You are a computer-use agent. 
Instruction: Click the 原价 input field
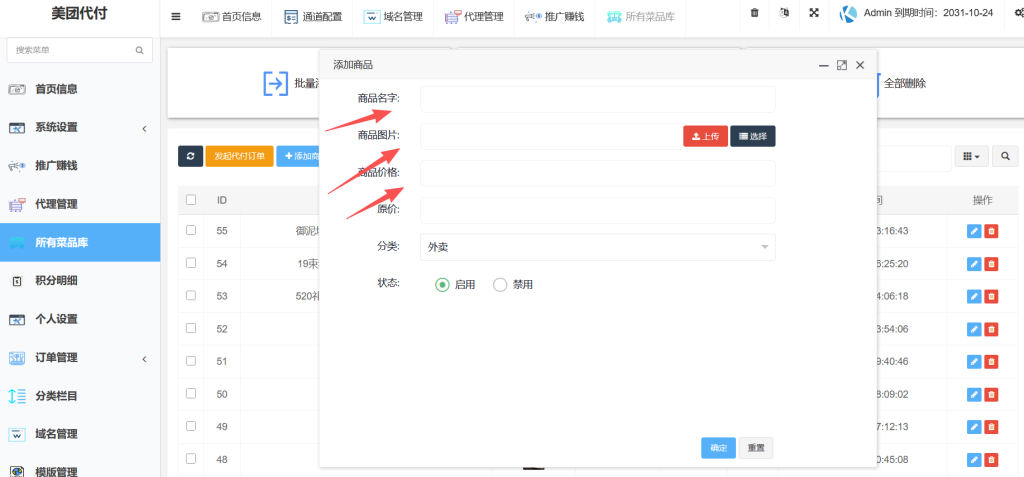tap(598, 210)
